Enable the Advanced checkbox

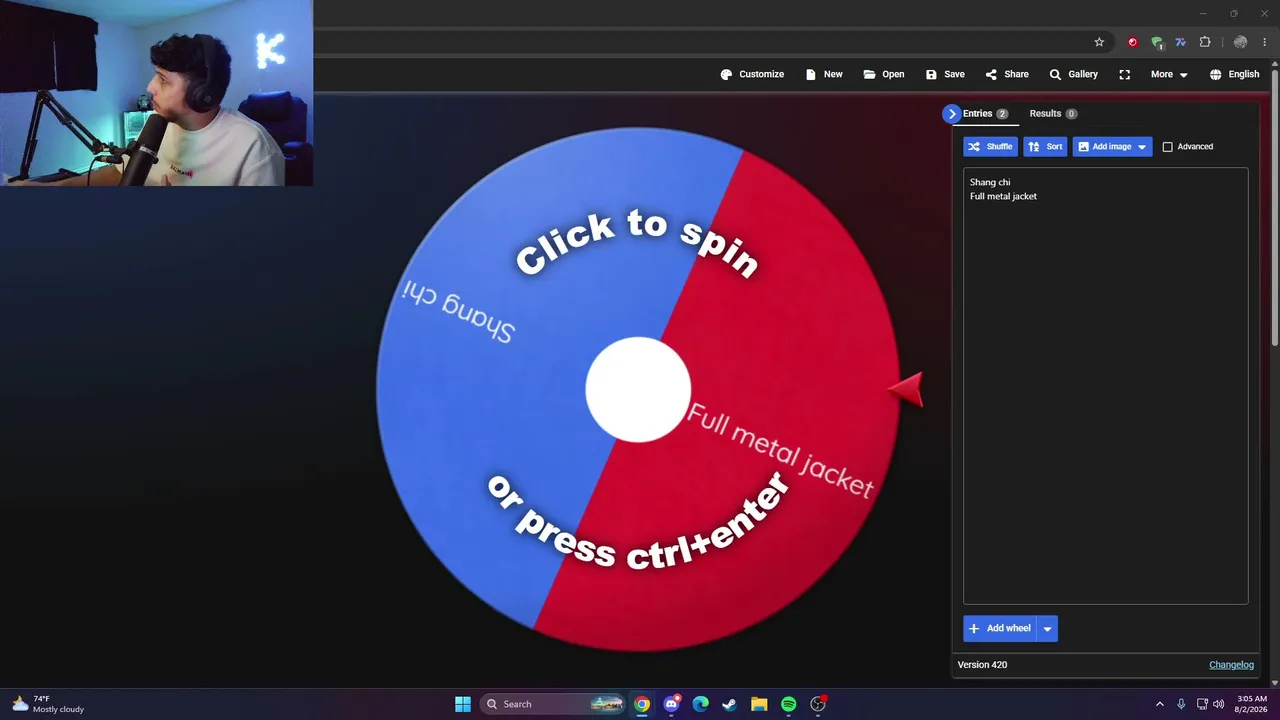coord(1167,147)
